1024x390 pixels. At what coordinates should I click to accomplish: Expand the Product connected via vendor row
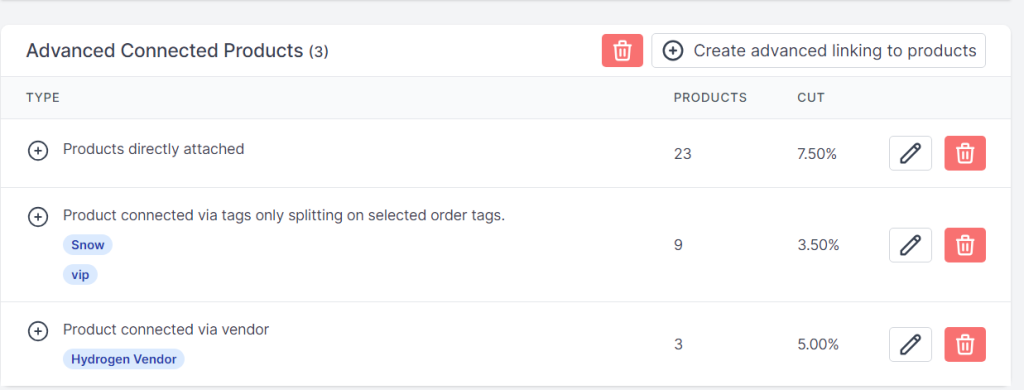(38, 331)
